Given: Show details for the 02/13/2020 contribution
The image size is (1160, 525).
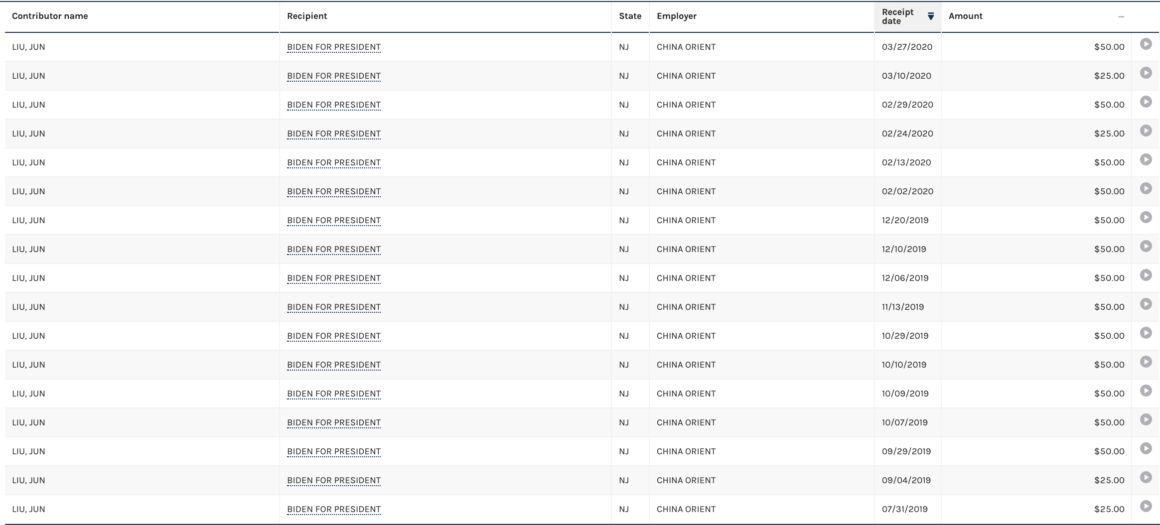Looking at the screenshot, I should (x=1146, y=161).
